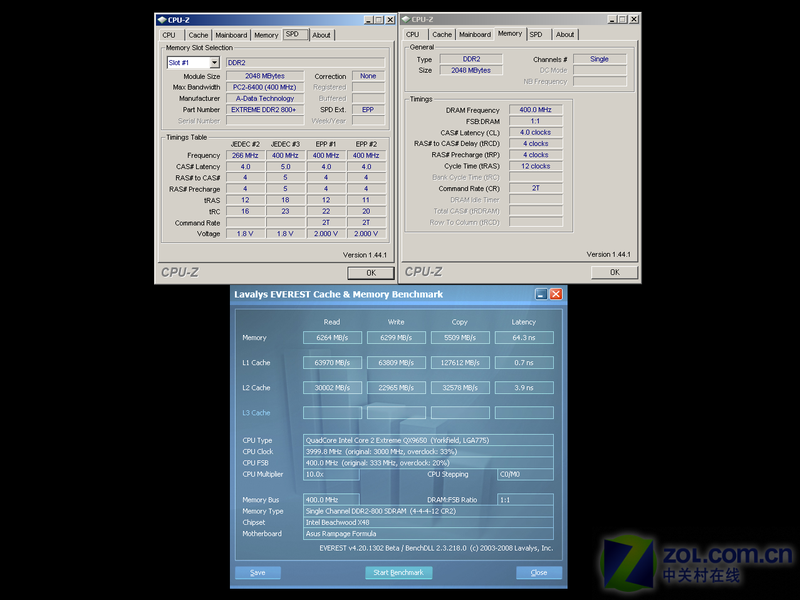Minimize the EVEREST benchmark window
Screen dimensions: 800x600
(x=541, y=294)
